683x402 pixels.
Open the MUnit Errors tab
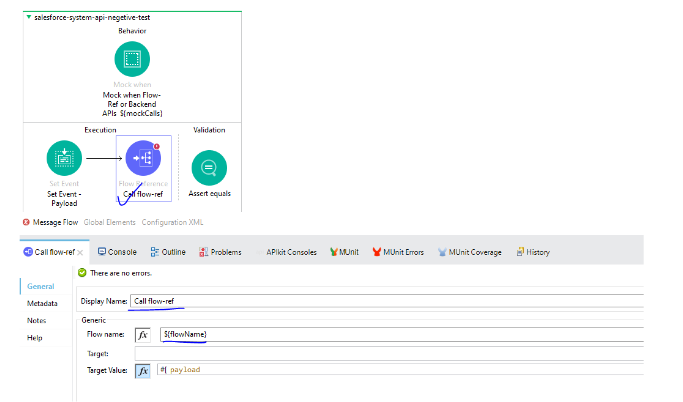pyautogui.click(x=398, y=252)
